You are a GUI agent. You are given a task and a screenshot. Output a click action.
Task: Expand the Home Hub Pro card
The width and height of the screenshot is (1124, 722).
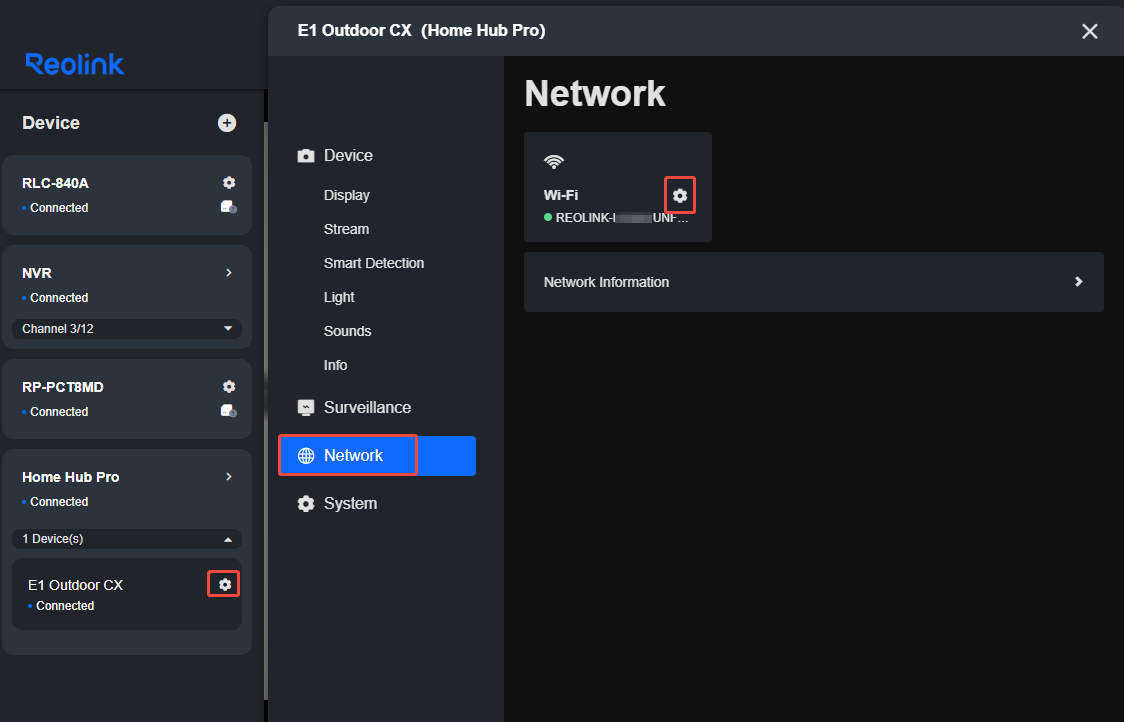228,476
